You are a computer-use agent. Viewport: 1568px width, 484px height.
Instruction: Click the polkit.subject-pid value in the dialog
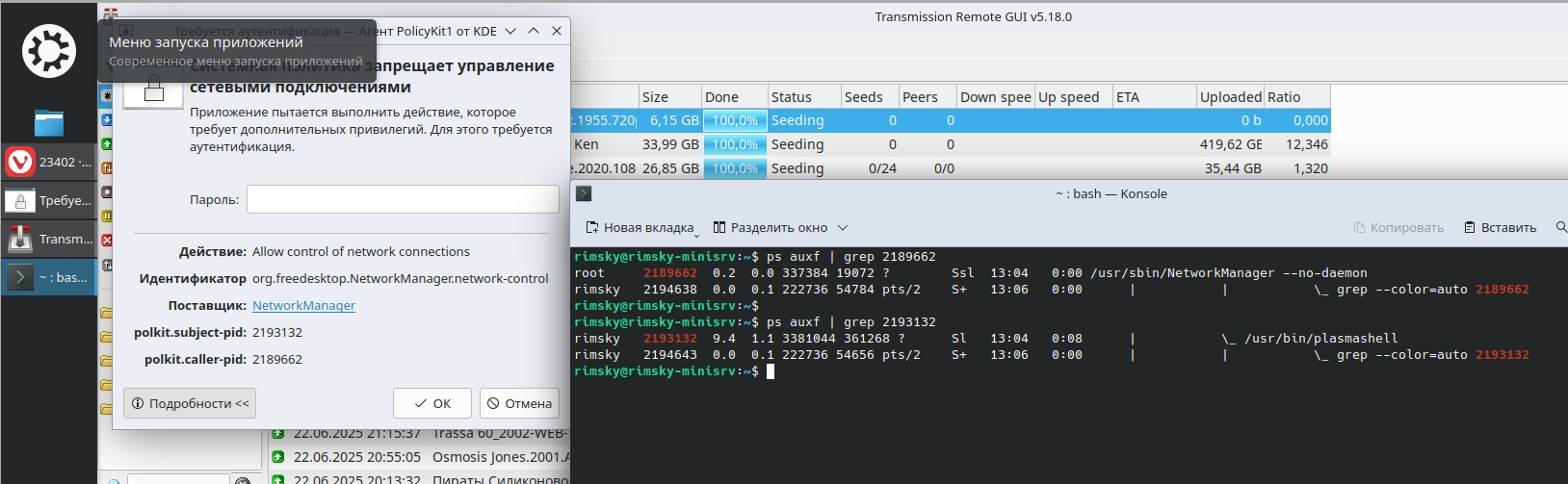pyautogui.click(x=277, y=332)
